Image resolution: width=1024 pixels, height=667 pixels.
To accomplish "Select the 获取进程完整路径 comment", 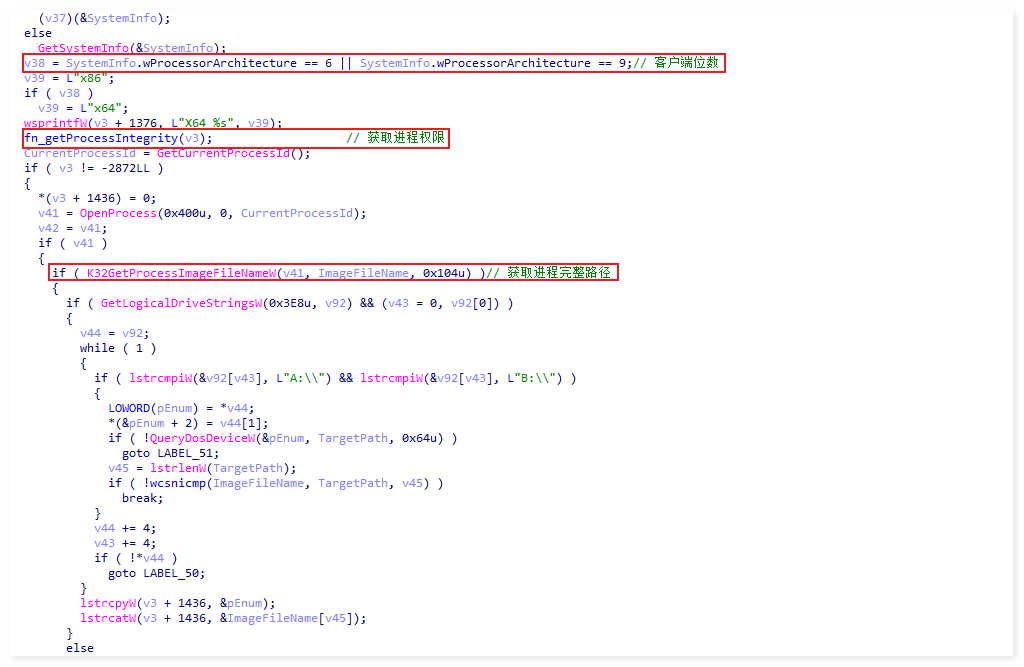I will (x=558, y=273).
